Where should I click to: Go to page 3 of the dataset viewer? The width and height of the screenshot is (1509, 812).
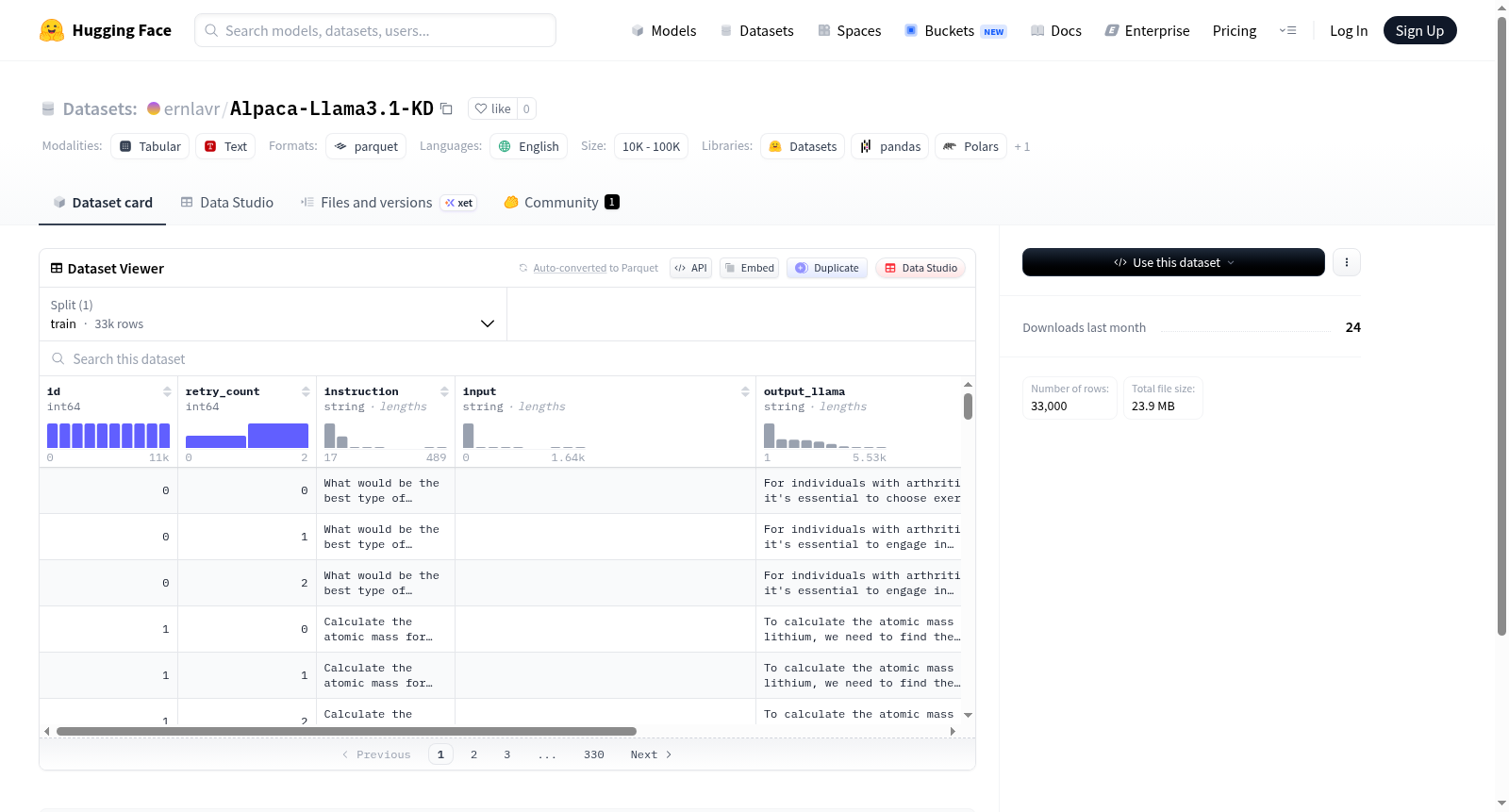[x=507, y=754]
